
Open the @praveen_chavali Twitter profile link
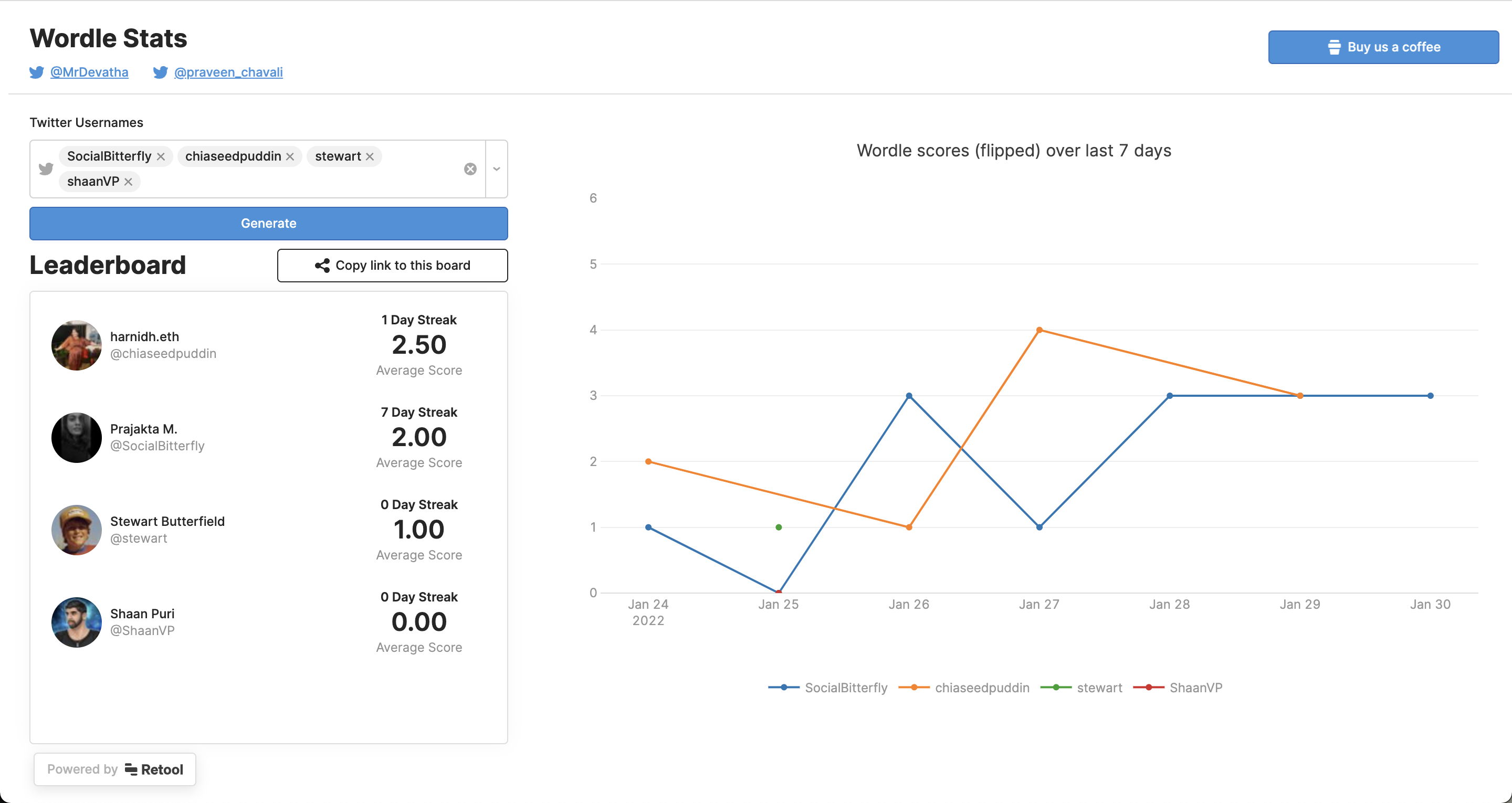point(228,72)
